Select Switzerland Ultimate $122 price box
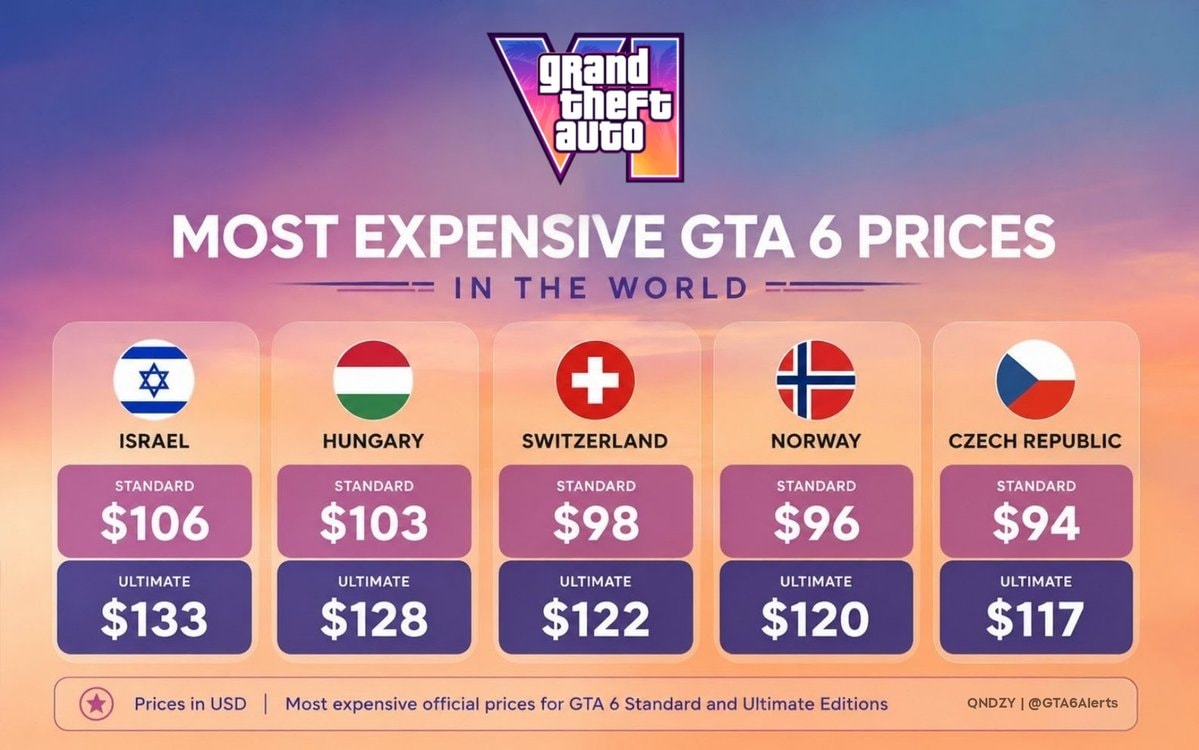1199x750 pixels. coord(596,607)
